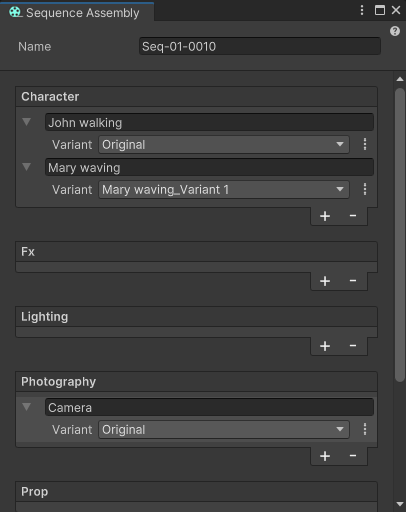This screenshot has width=406, height=512.
Task: Select the Sequence Assembly tab
Action: 77,12
